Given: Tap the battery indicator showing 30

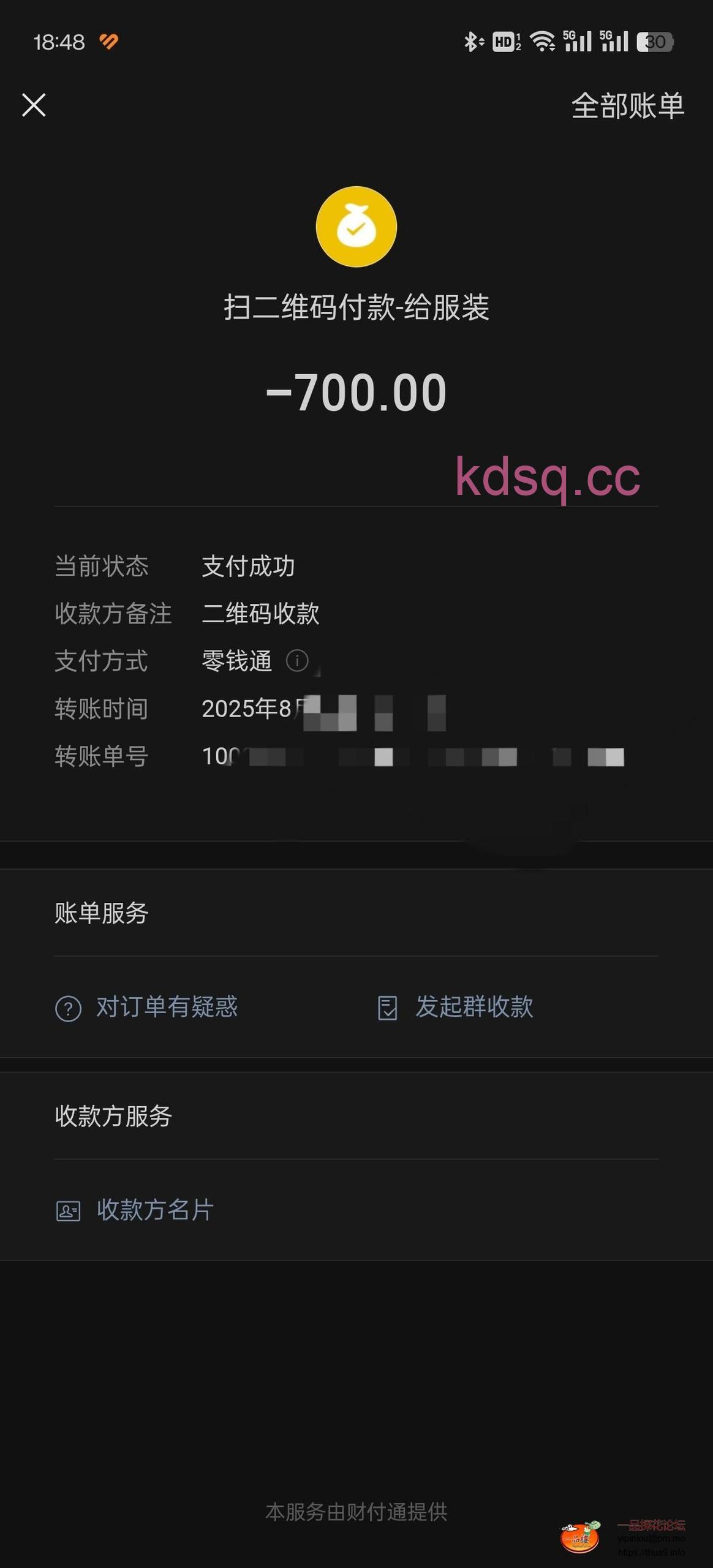Looking at the screenshot, I should pos(655,42).
